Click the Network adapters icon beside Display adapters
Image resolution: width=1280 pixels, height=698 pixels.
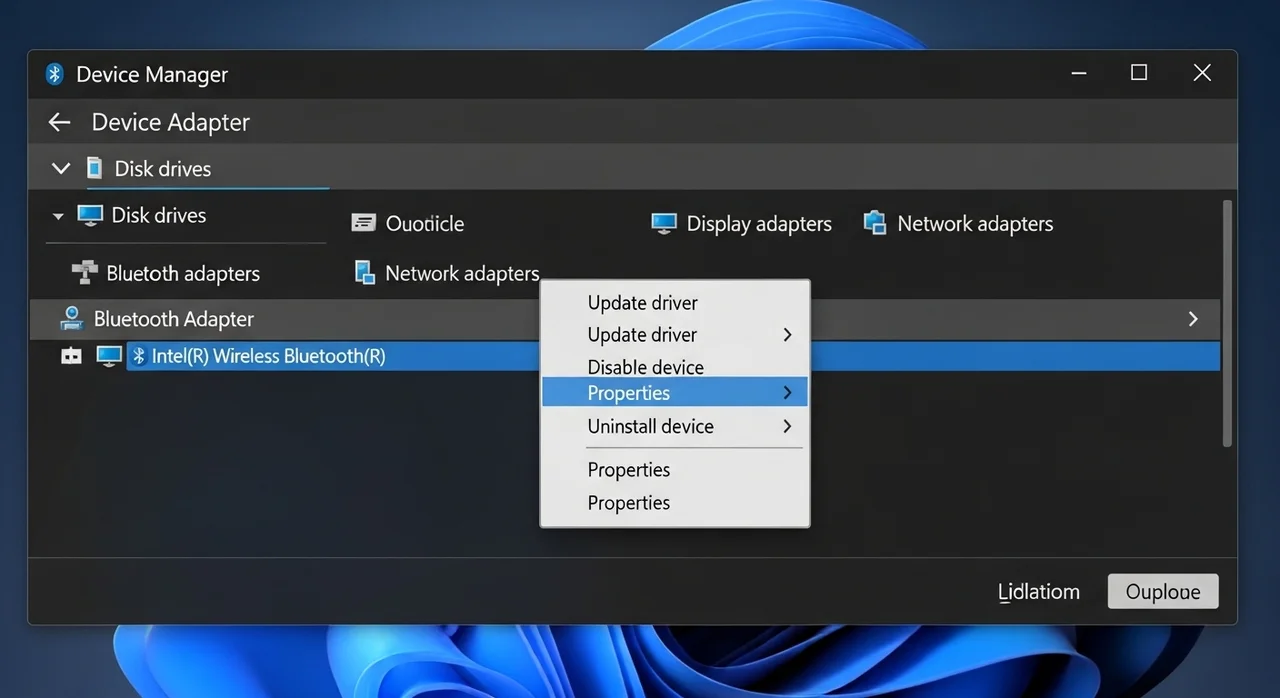pos(875,223)
